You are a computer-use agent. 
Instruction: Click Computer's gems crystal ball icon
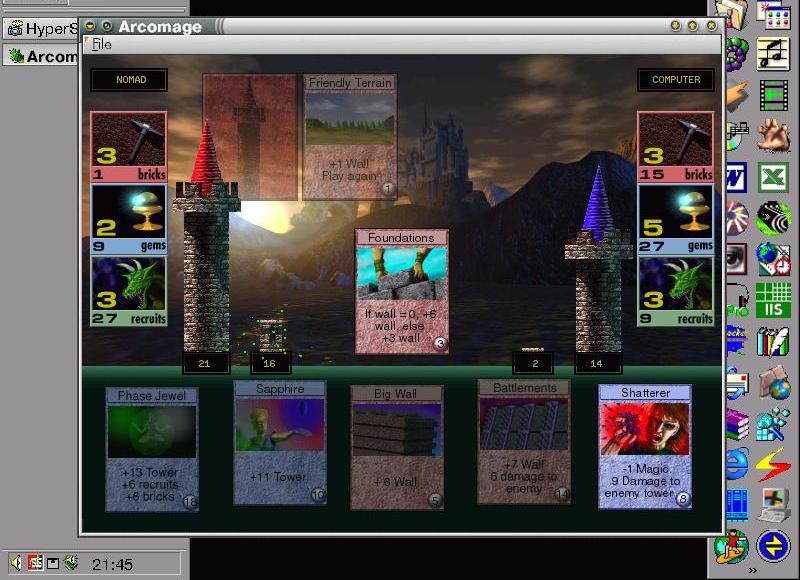676,212
